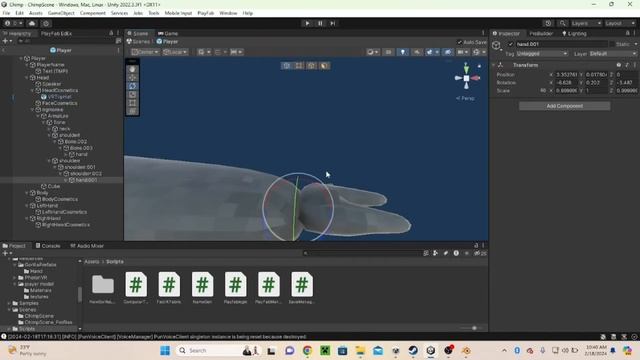
Task: Open the Steam icon in the Windows taskbar
Action: point(413,350)
